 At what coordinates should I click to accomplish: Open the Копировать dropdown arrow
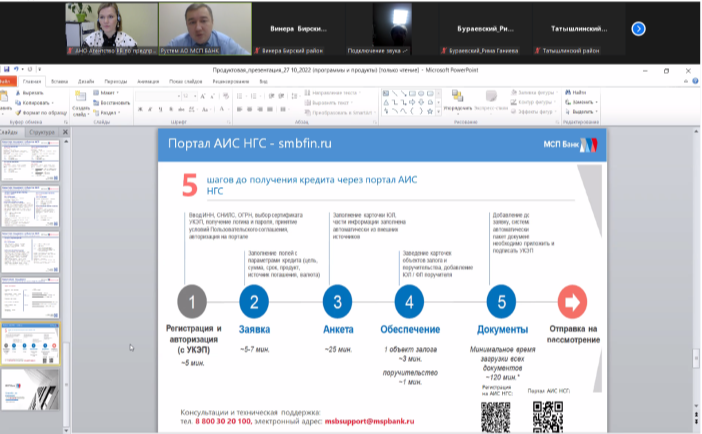point(53,103)
